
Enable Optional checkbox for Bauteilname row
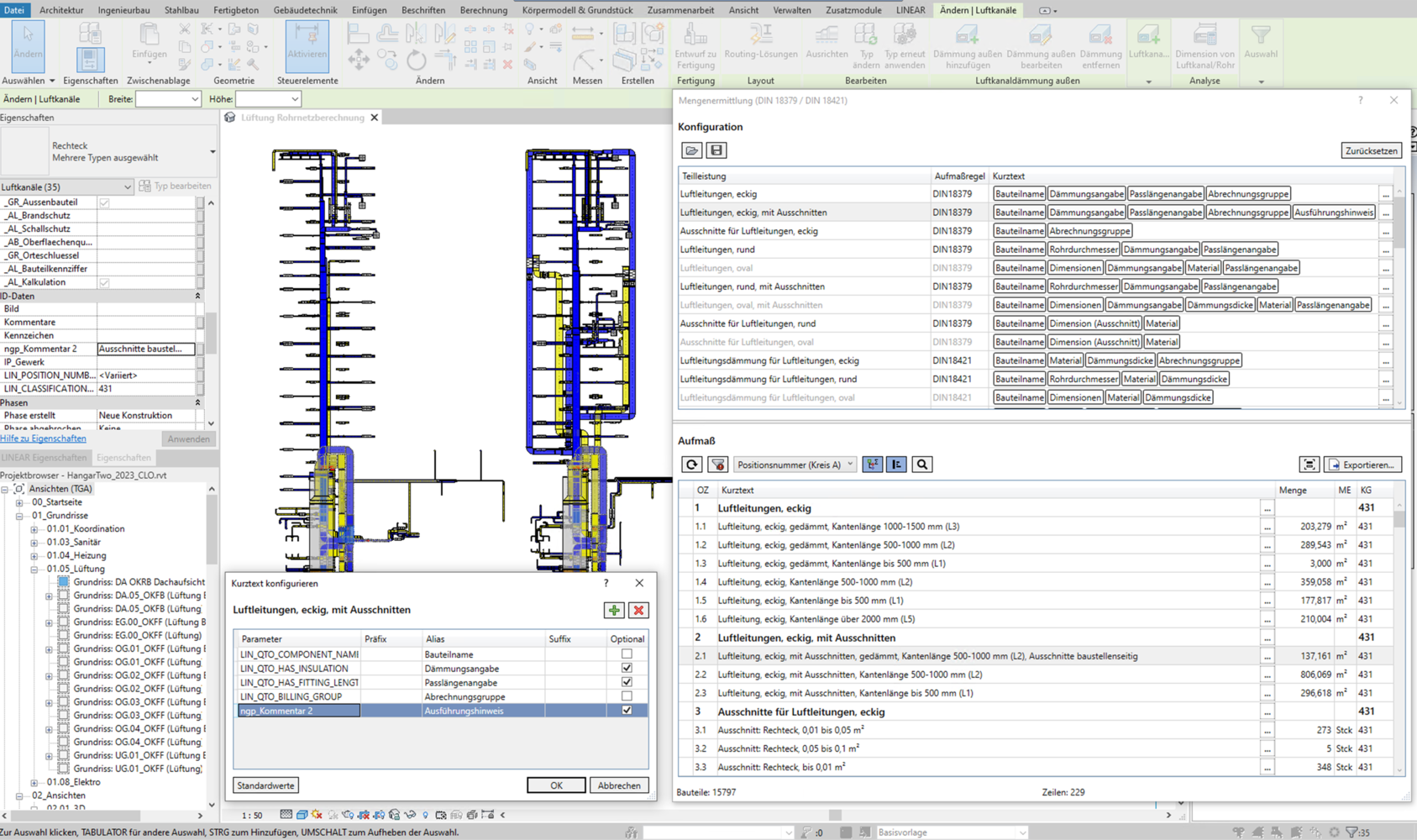(627, 654)
